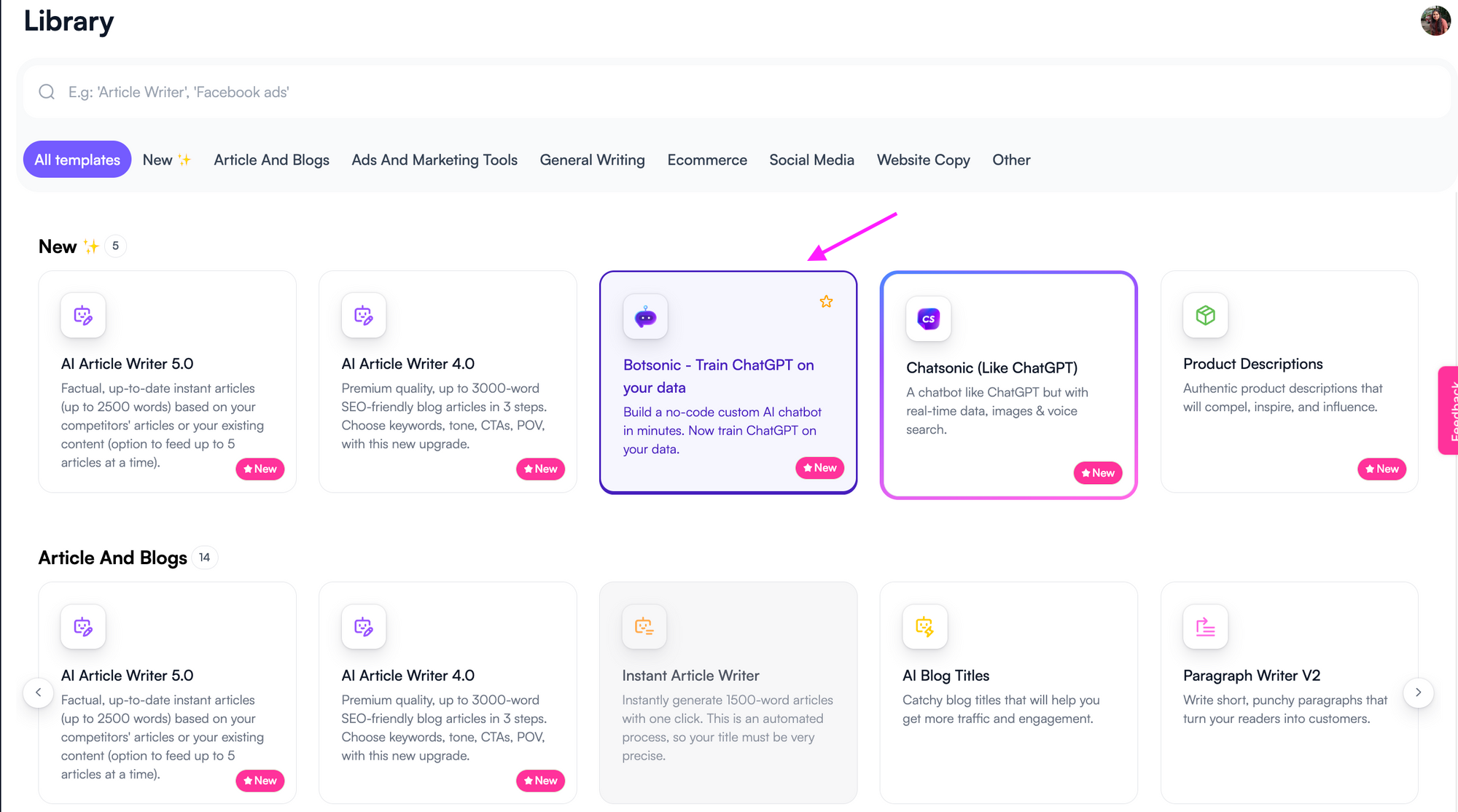Click the Product Descriptions box icon
The height and width of the screenshot is (812, 1458).
coord(1204,315)
